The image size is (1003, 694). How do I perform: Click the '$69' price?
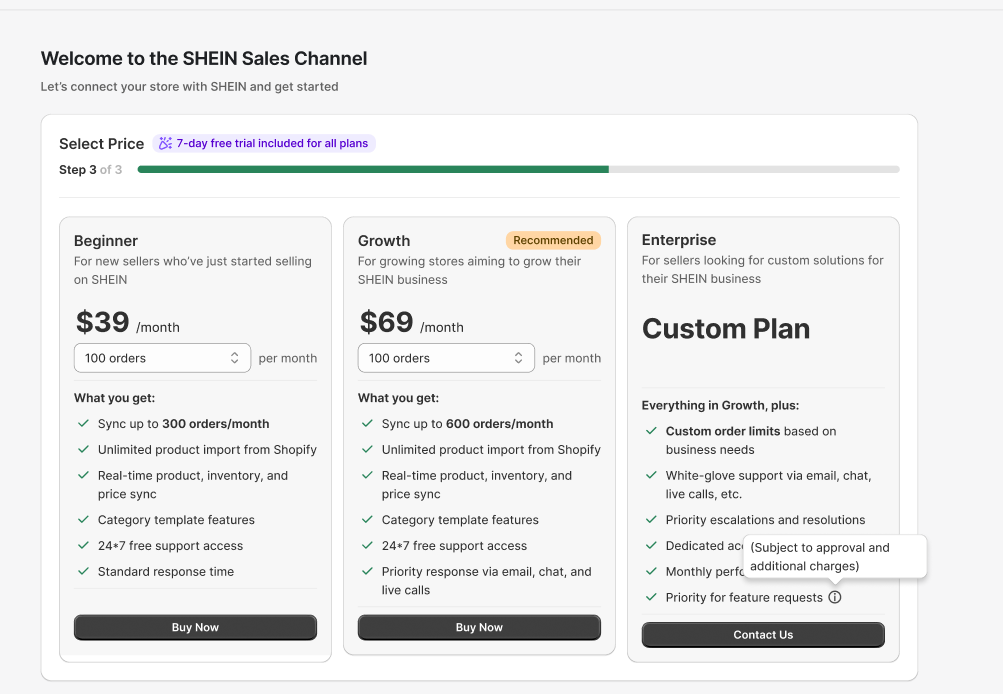pyautogui.click(x=386, y=322)
